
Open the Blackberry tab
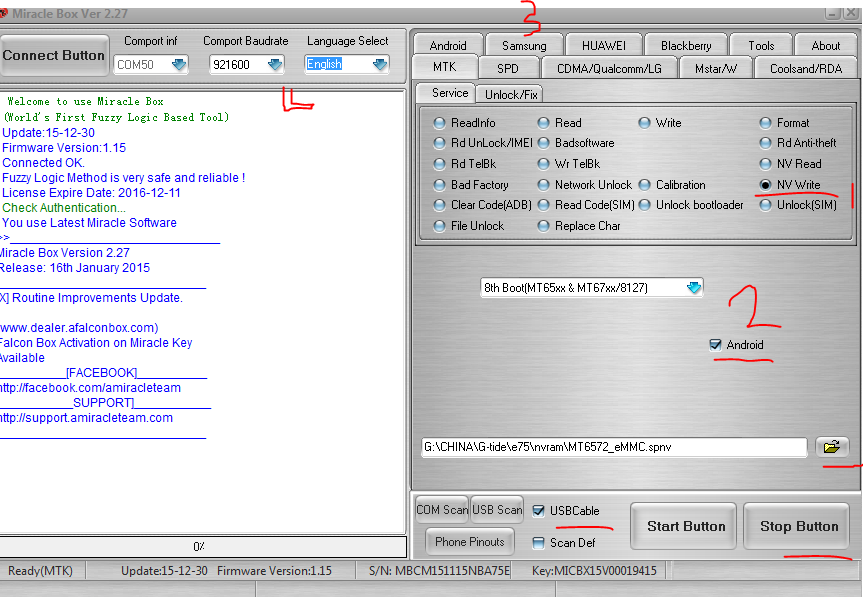pos(686,45)
